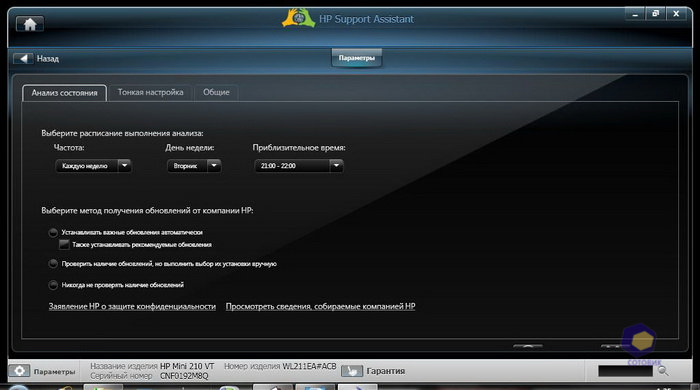Click product number WL211EA#ACB
Screen dimensions: 700x390
point(309,366)
